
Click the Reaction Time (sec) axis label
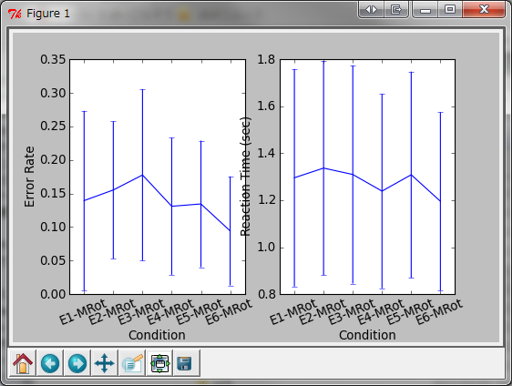point(245,177)
